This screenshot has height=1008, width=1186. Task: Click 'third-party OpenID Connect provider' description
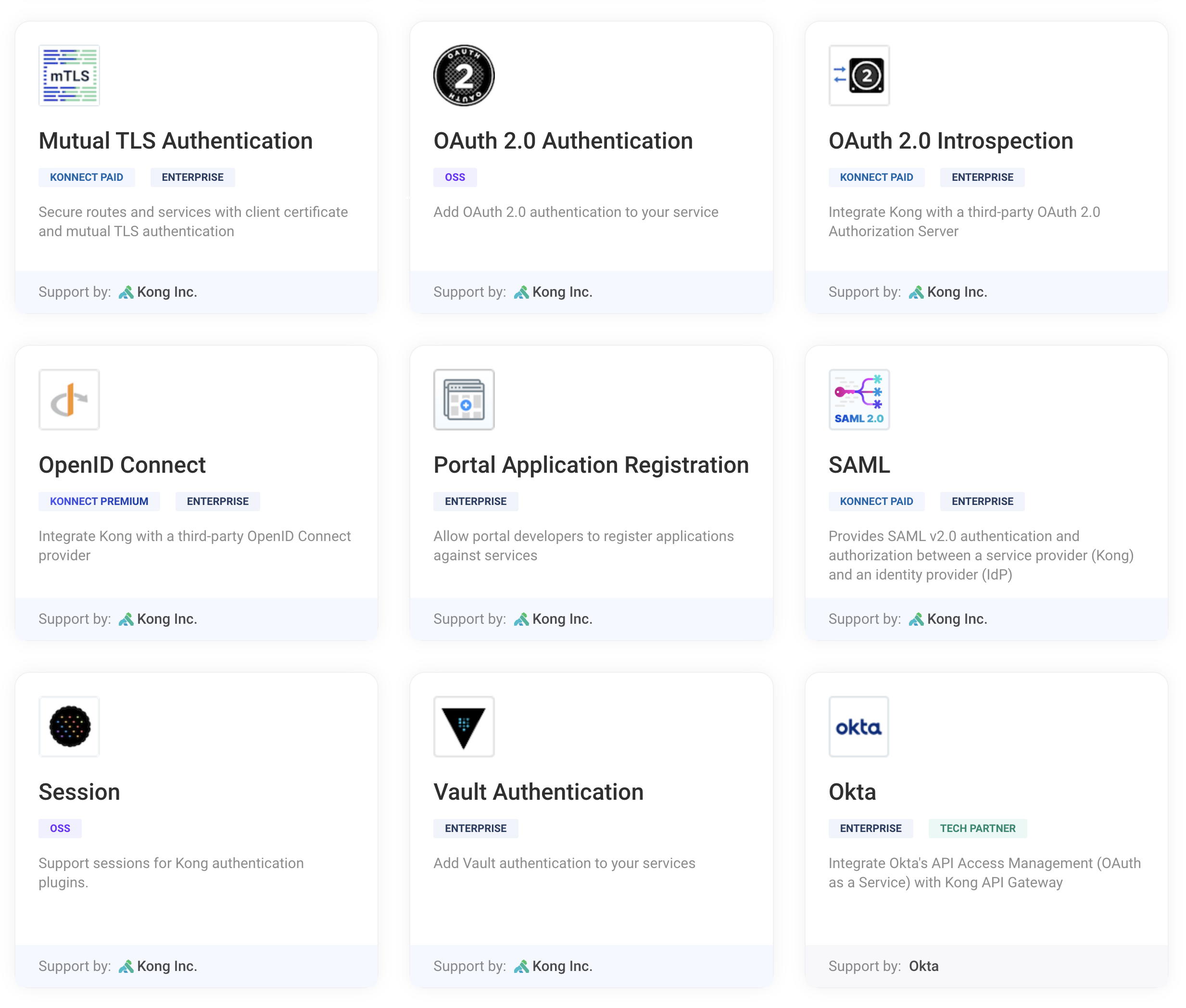point(194,546)
